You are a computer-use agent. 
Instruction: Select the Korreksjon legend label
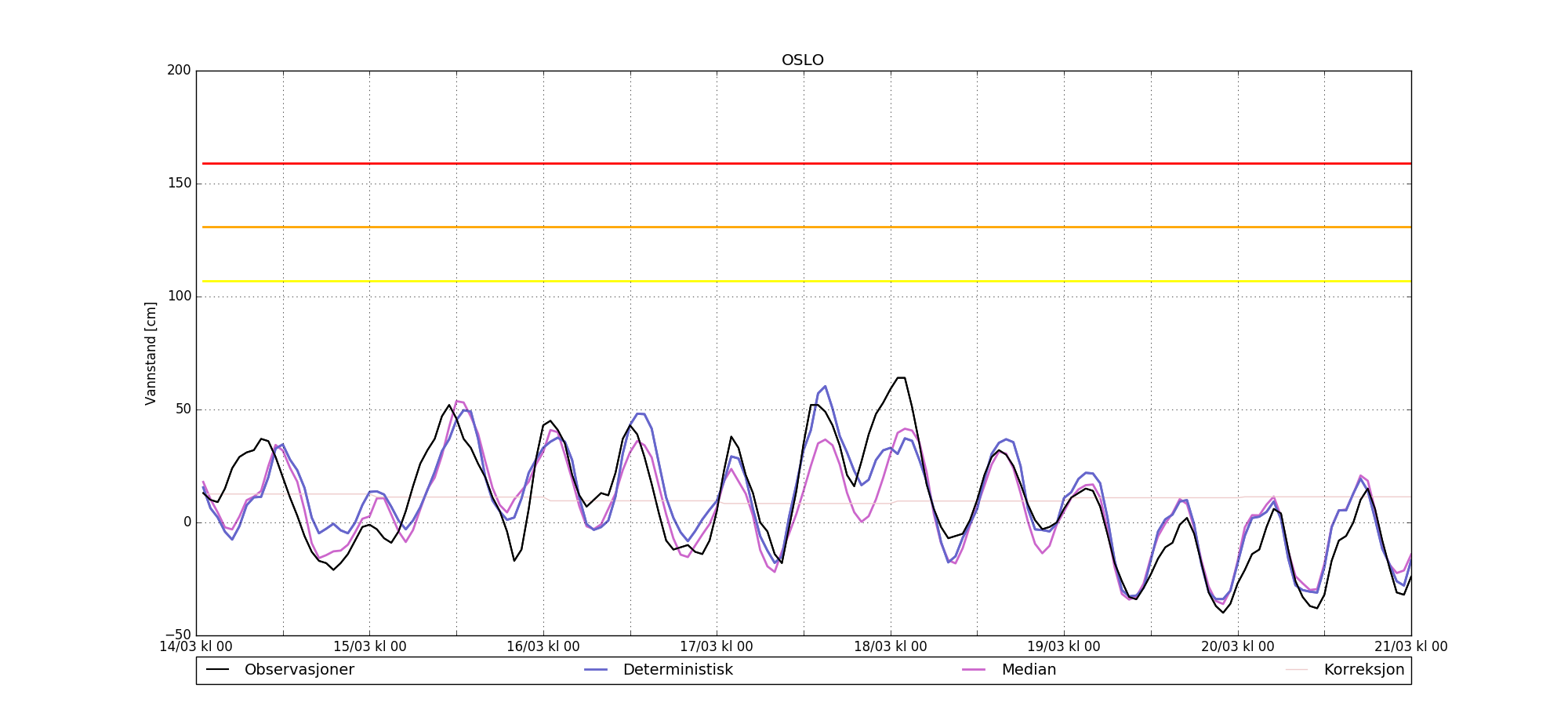[1363, 670]
